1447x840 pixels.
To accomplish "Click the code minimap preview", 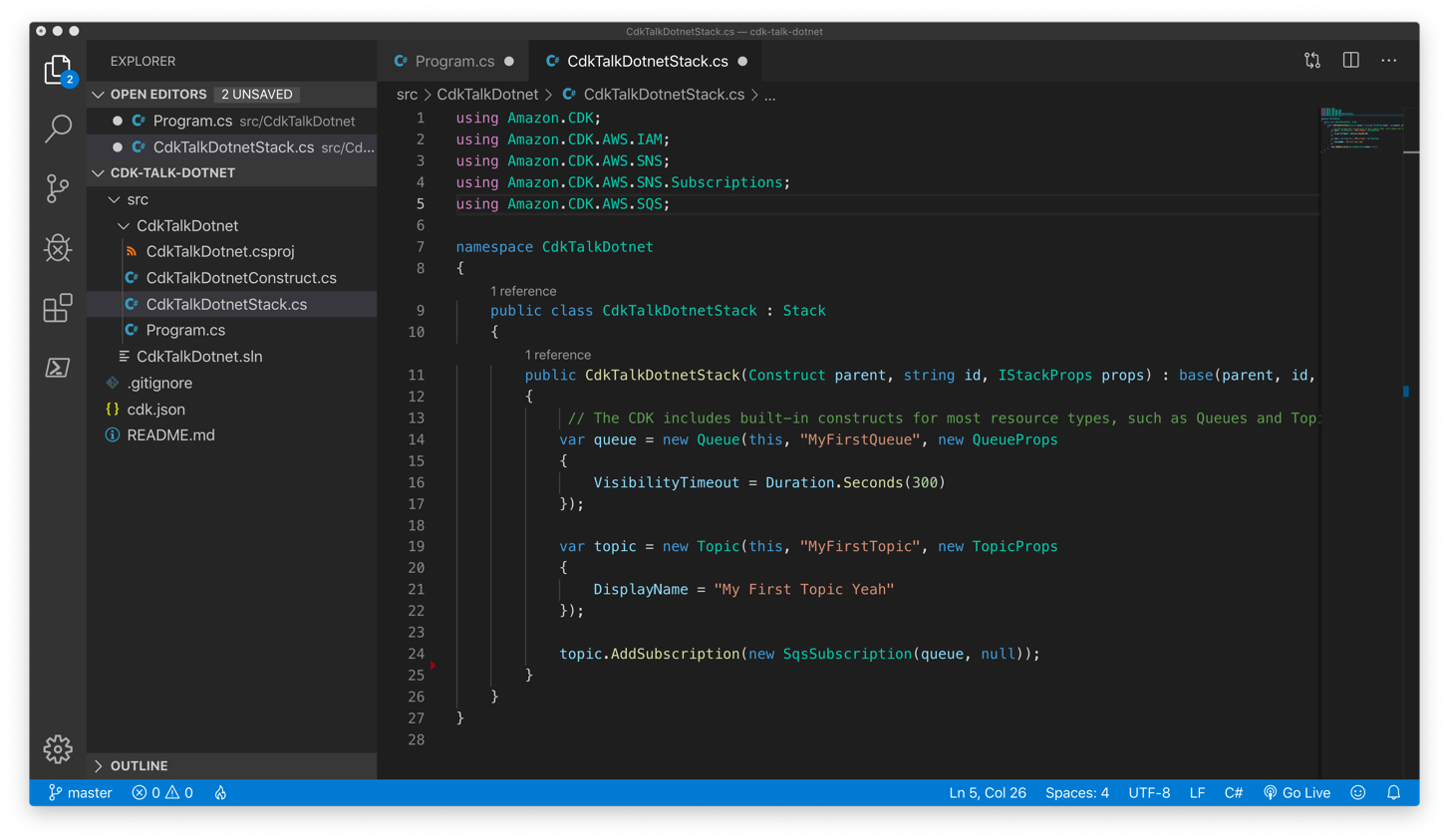I will (1361, 128).
